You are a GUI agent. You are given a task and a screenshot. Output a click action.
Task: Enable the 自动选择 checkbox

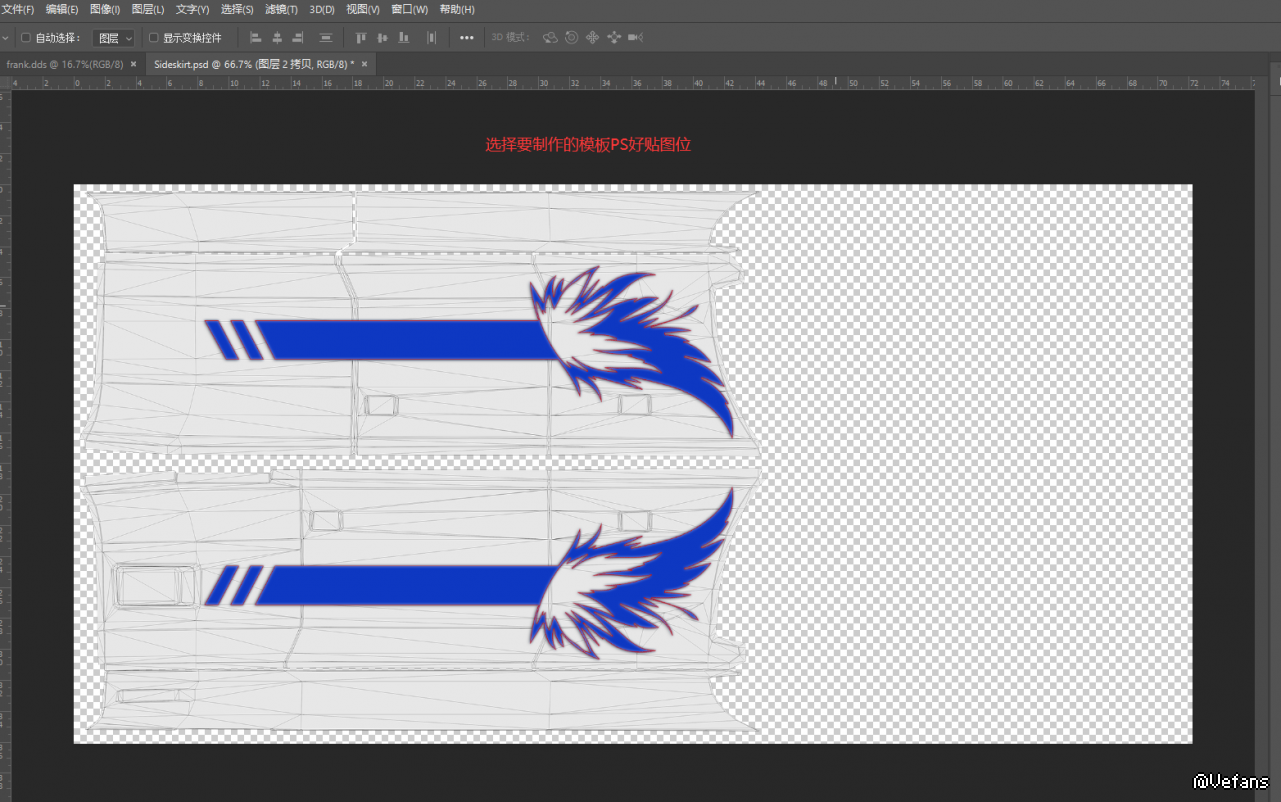pos(26,38)
